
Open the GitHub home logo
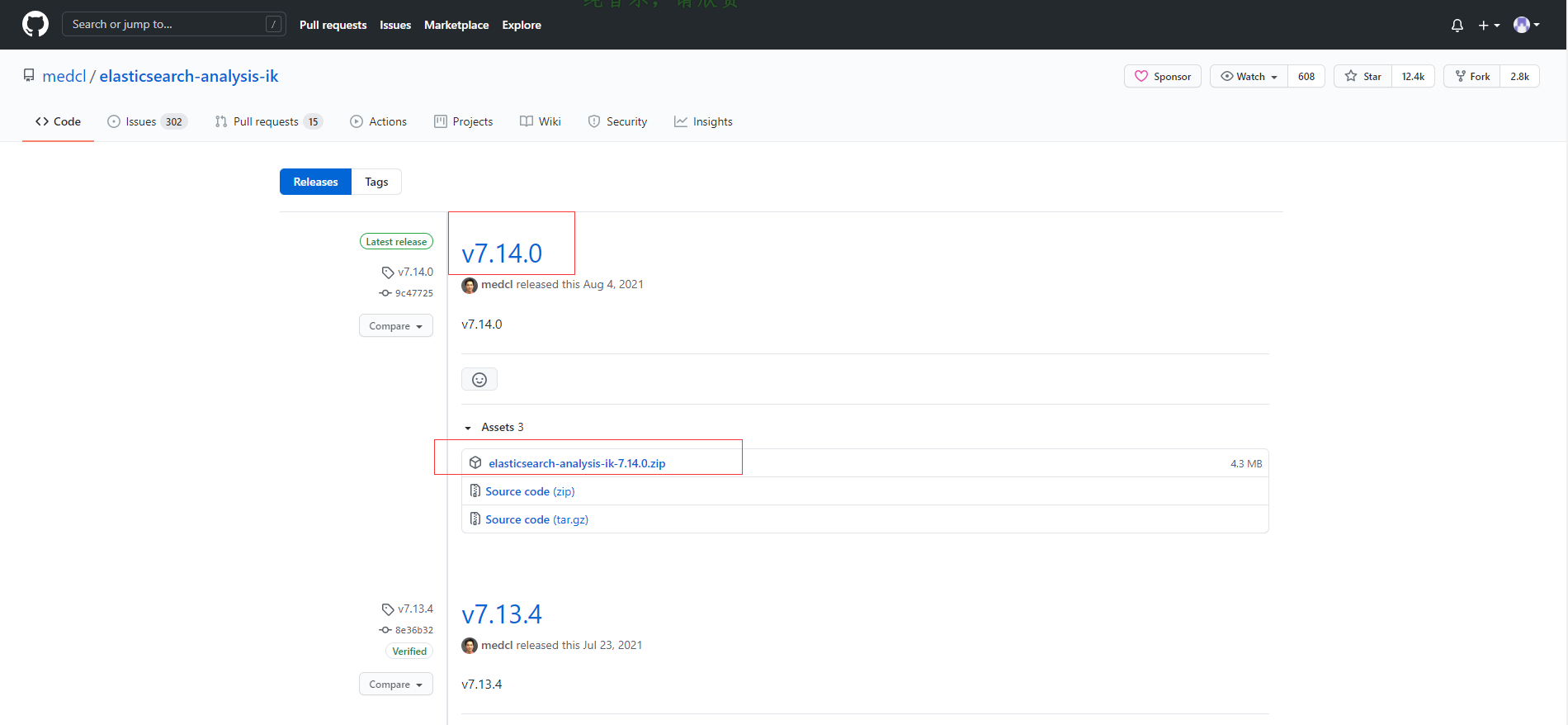click(35, 24)
